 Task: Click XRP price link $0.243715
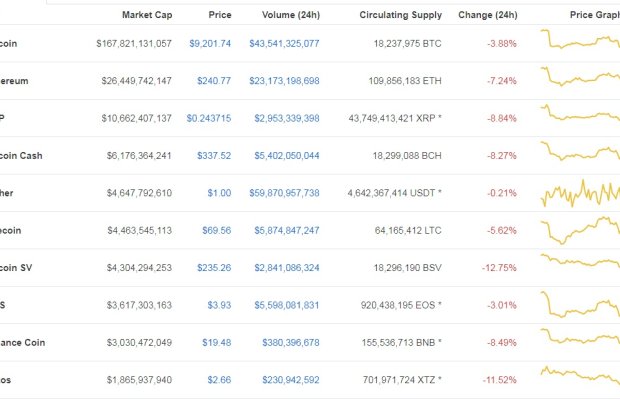coord(209,118)
